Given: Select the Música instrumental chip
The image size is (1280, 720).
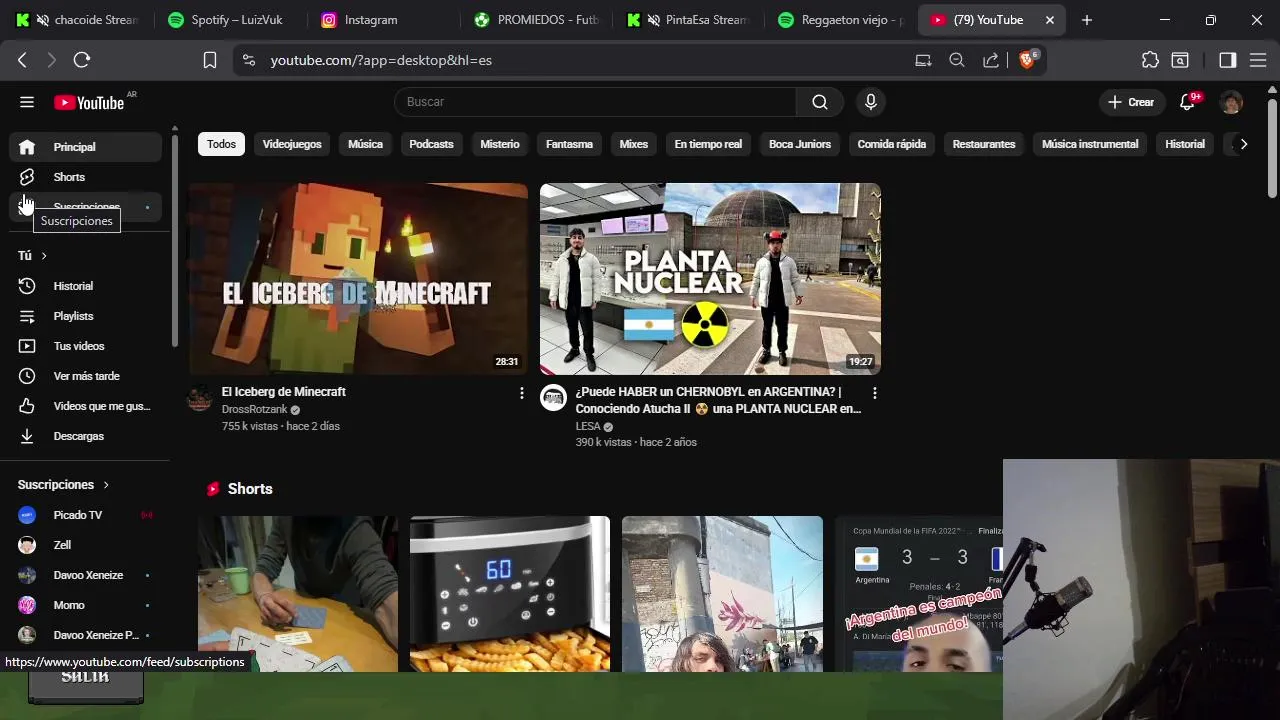Looking at the screenshot, I should [x=1090, y=144].
